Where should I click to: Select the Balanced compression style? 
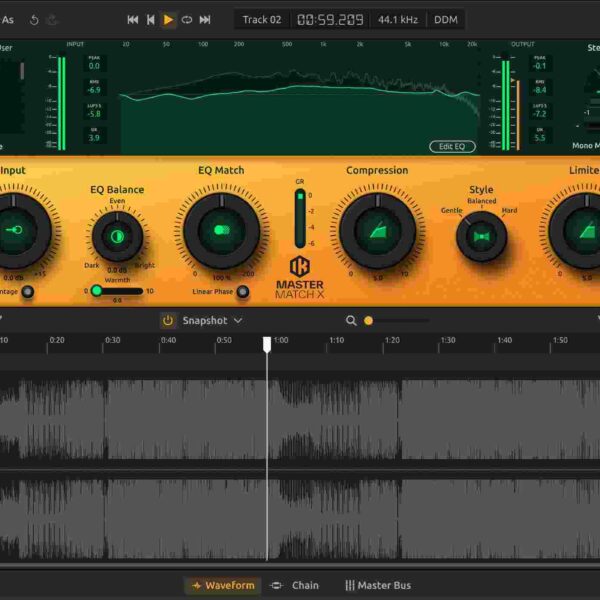coord(481,201)
